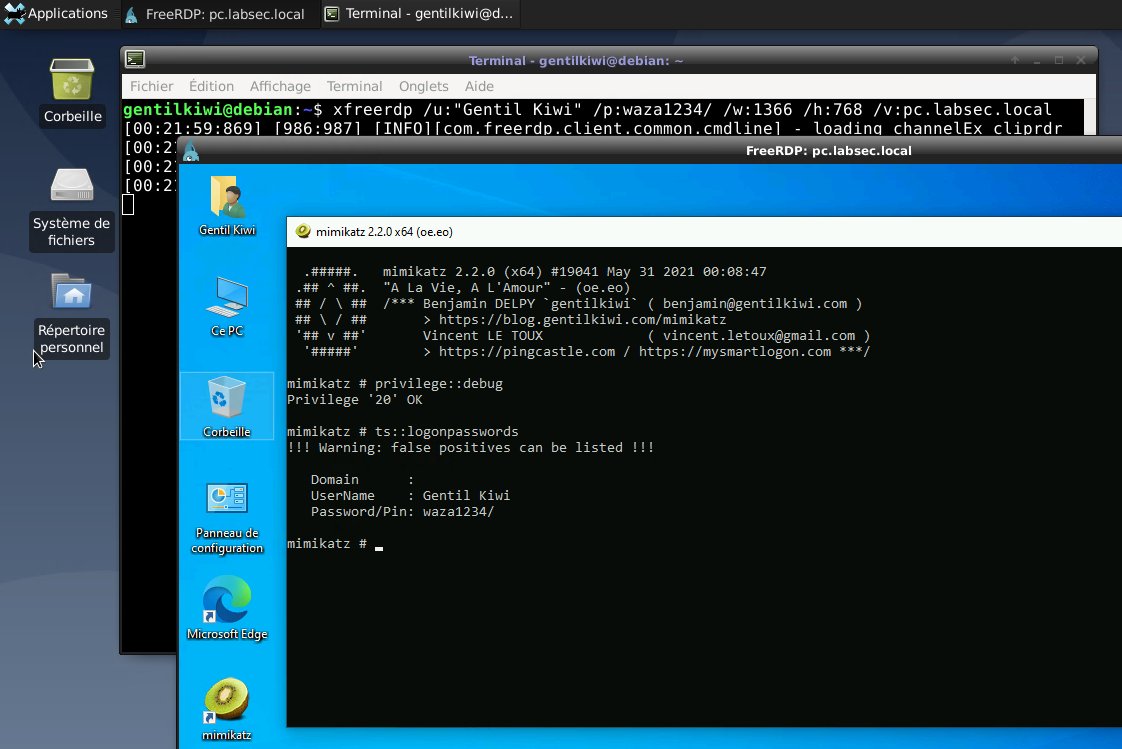Open the Fichier menu in Terminal
Viewport: 1122px width, 749px height.
[152, 86]
